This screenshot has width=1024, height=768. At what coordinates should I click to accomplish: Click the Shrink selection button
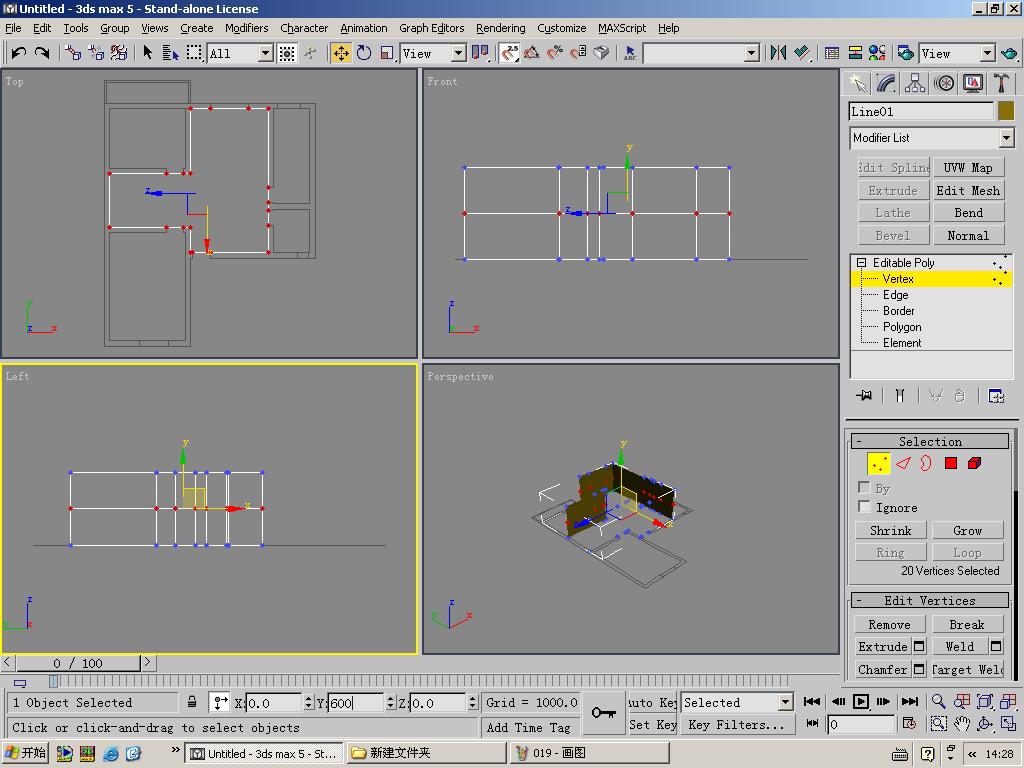890,531
